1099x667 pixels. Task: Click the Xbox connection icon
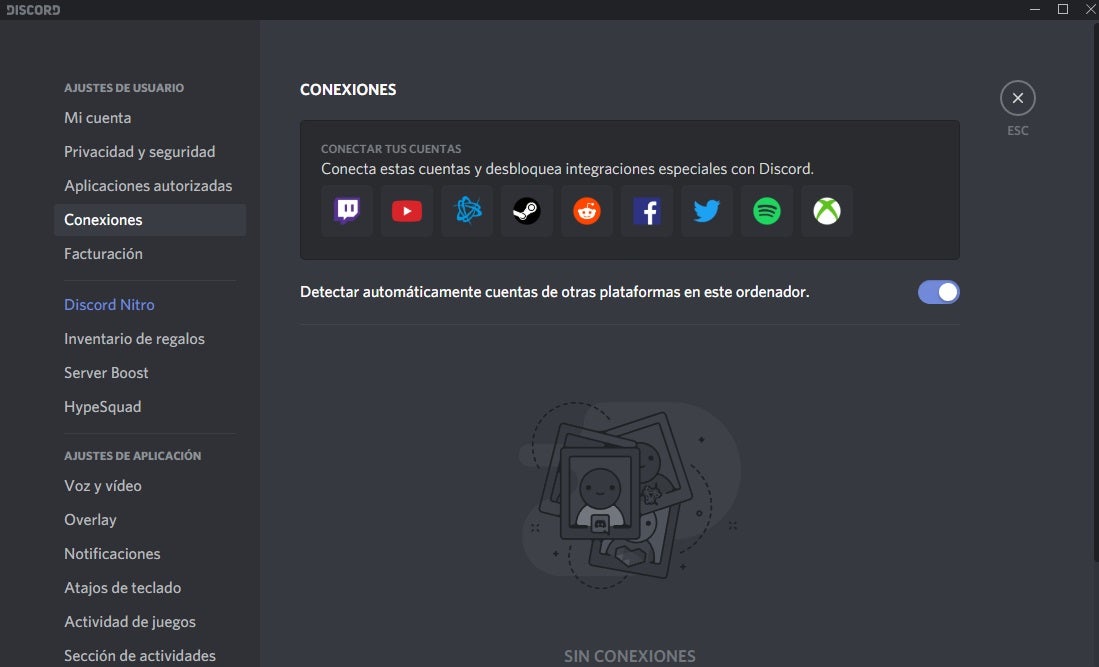[827, 211]
